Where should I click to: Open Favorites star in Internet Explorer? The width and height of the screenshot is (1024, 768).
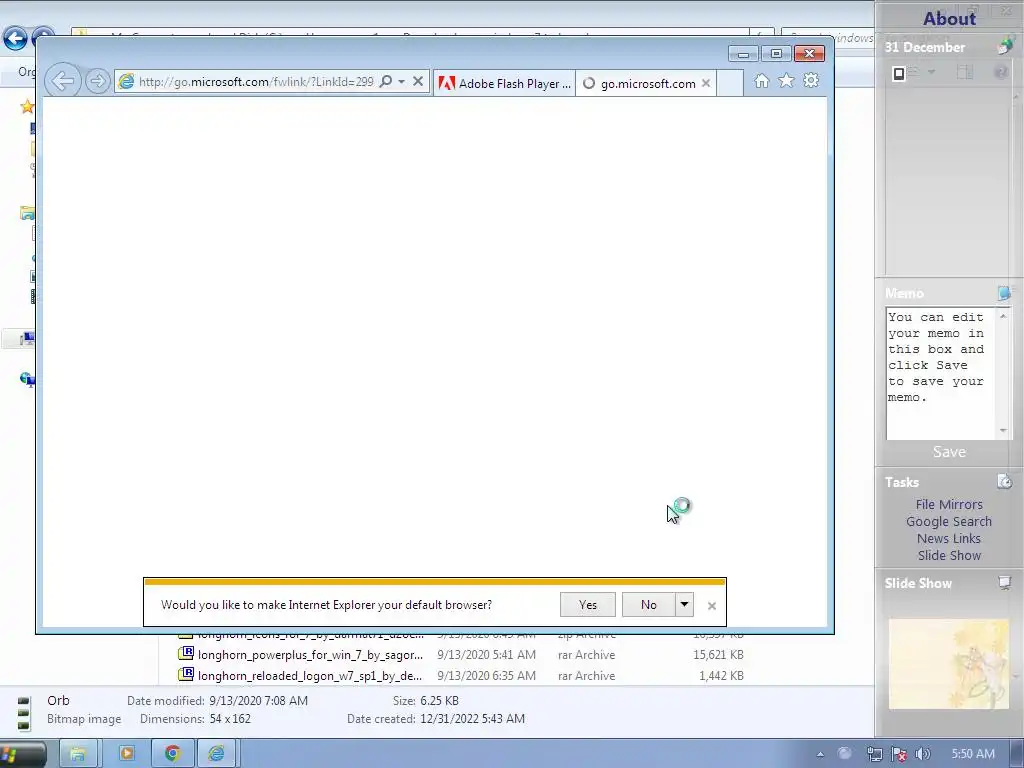point(786,81)
